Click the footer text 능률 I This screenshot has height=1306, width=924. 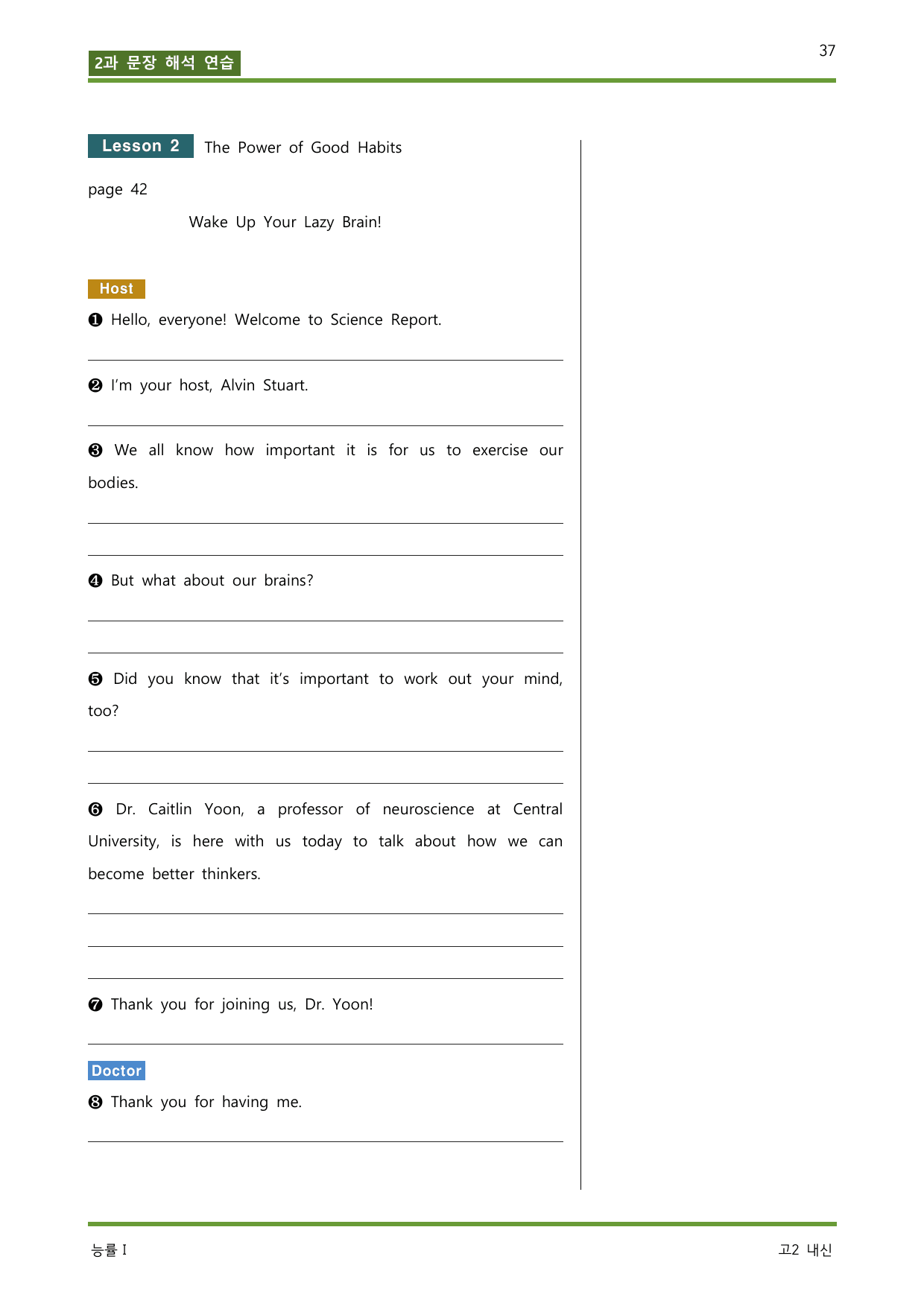tap(109, 1250)
